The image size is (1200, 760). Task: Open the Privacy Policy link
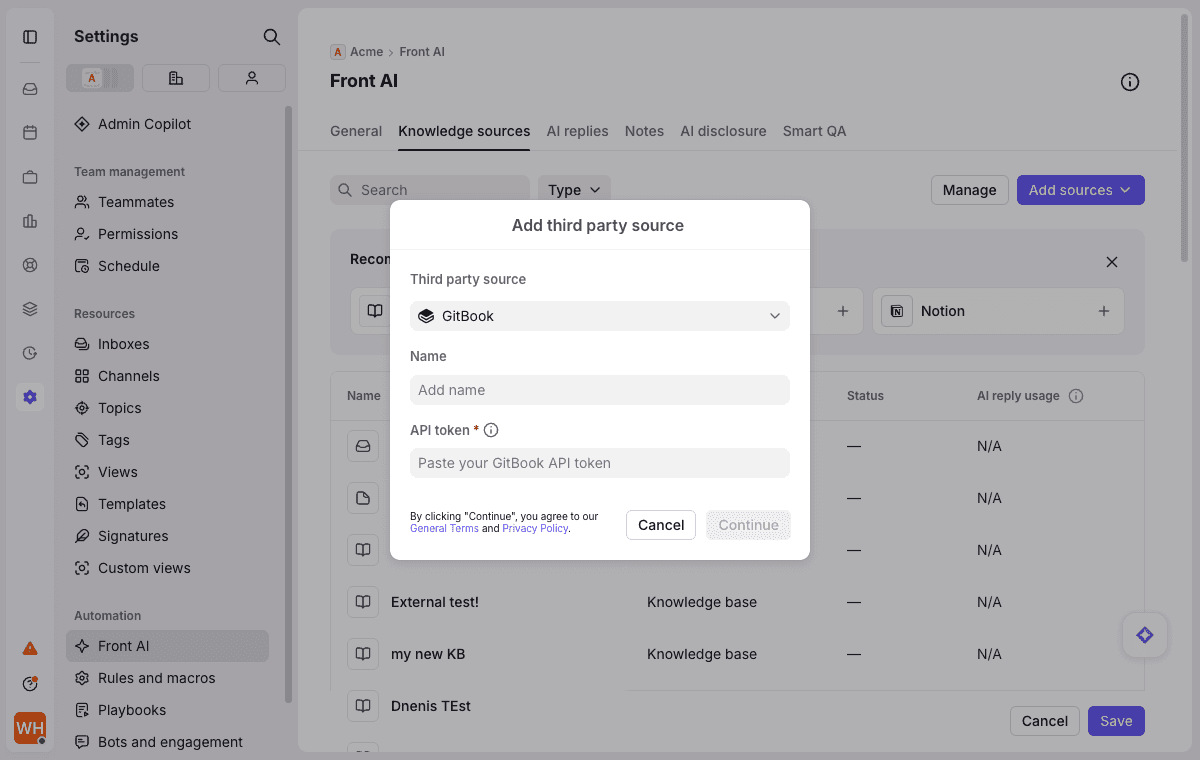535,529
